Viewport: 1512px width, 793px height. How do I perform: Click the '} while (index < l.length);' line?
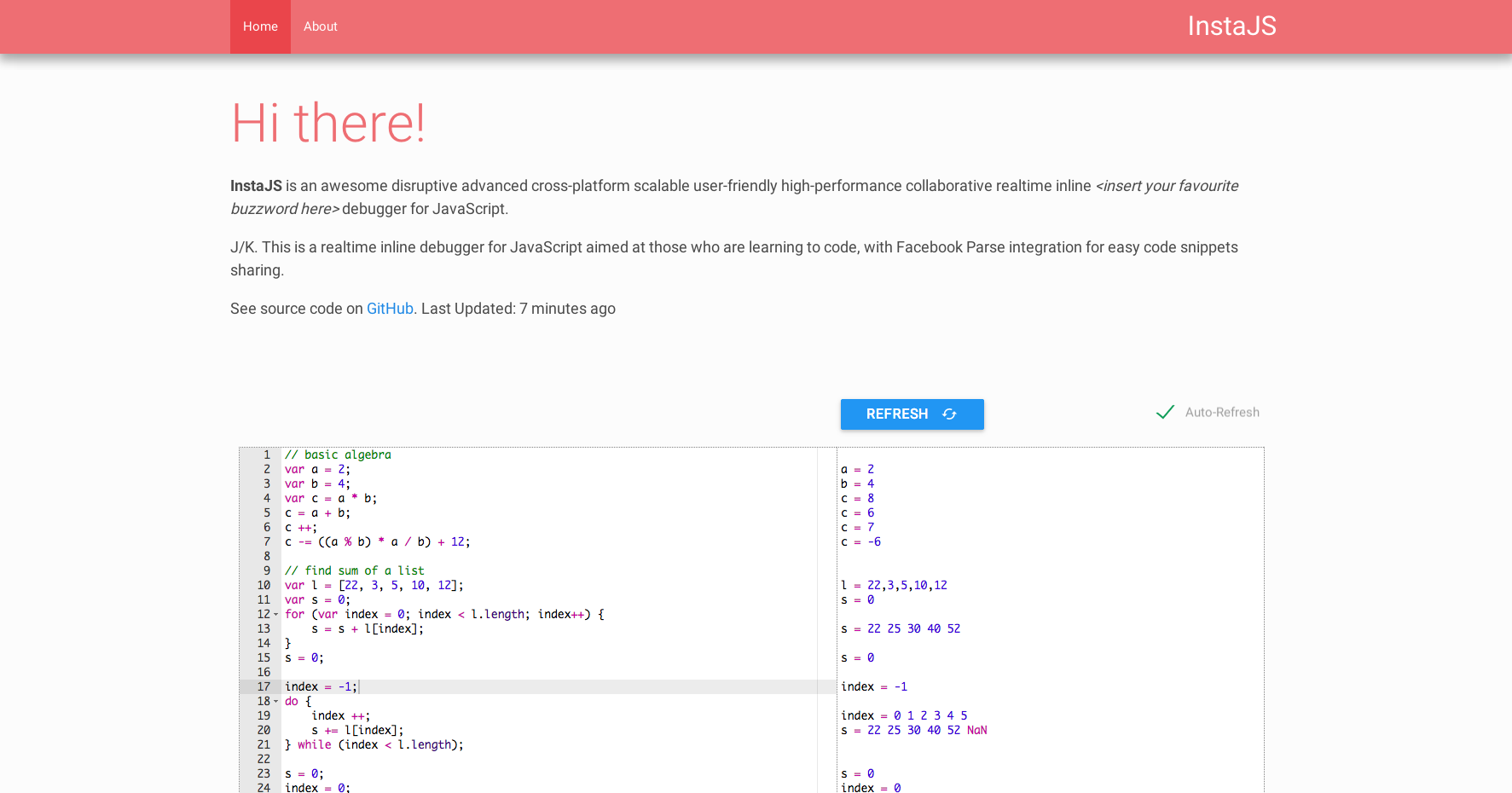pos(374,745)
